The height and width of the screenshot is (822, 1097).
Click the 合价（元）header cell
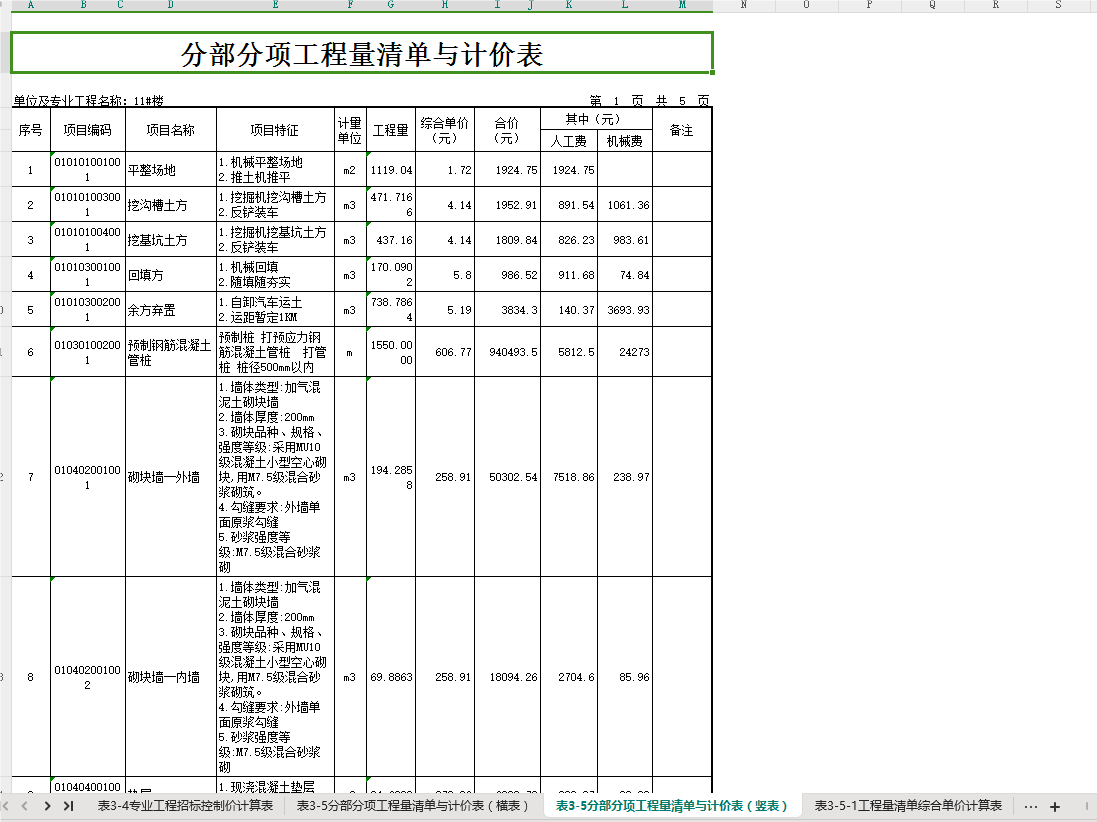507,130
